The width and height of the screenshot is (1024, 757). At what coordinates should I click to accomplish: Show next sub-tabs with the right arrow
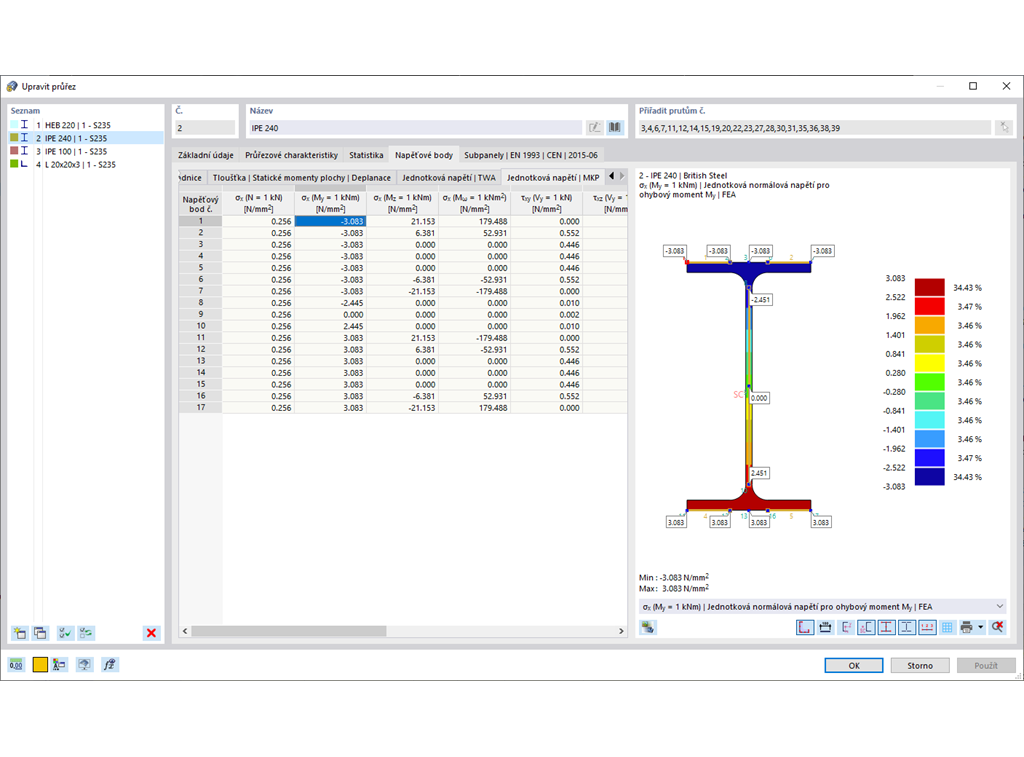(x=622, y=176)
